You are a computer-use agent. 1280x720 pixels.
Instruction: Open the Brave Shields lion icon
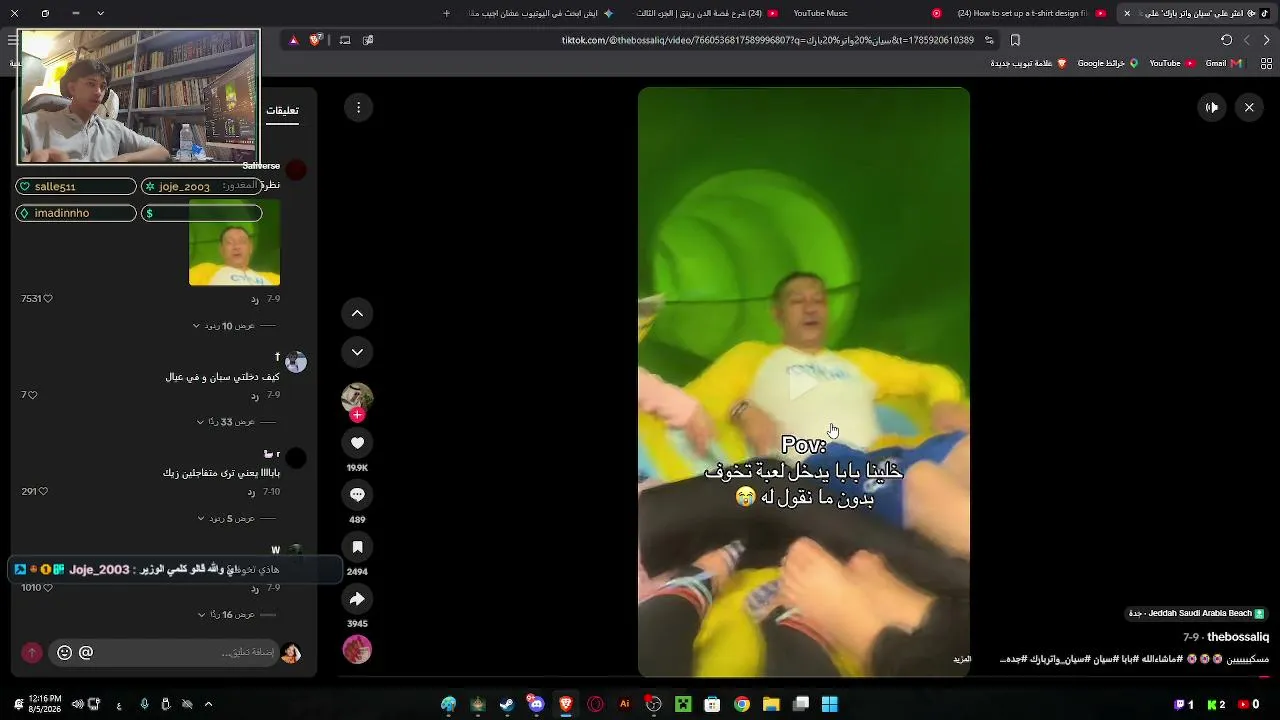point(316,40)
